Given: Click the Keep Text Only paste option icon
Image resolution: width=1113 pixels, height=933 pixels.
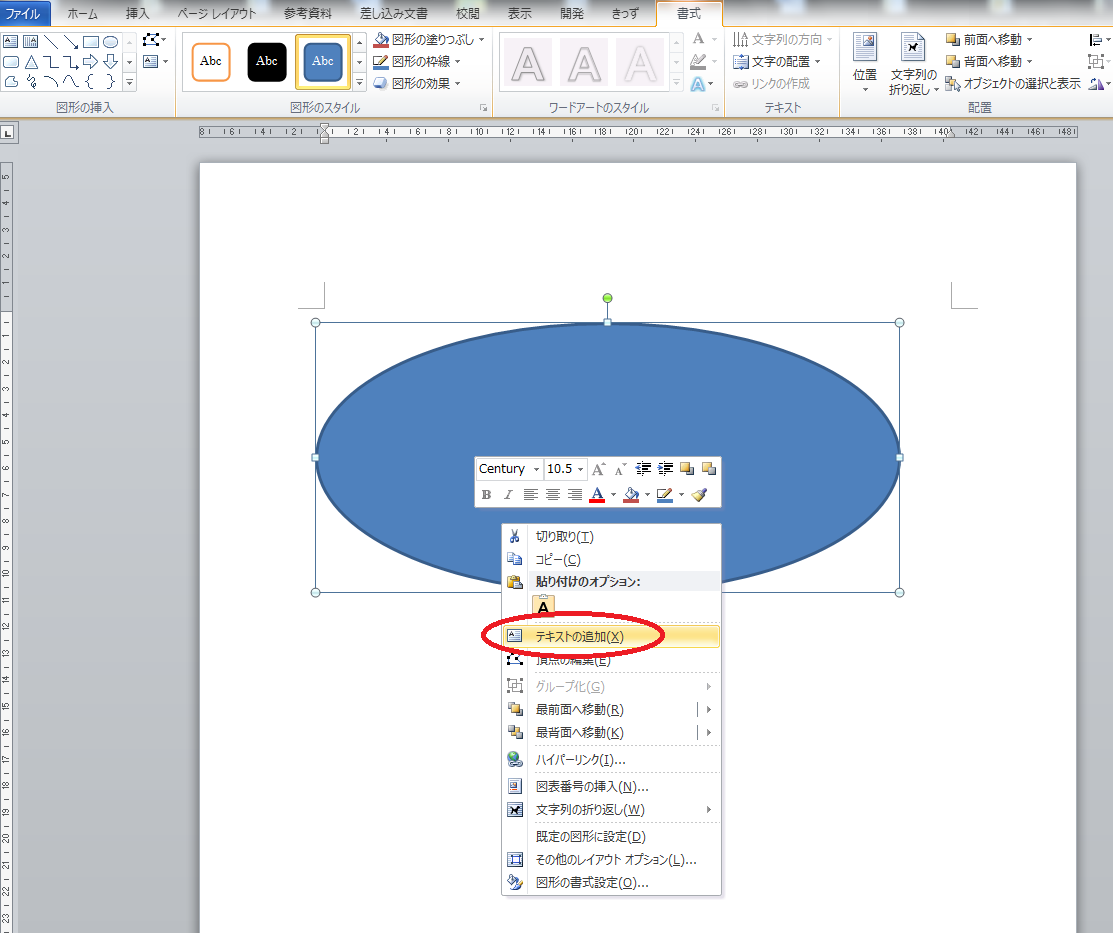Looking at the screenshot, I should pyautogui.click(x=543, y=606).
